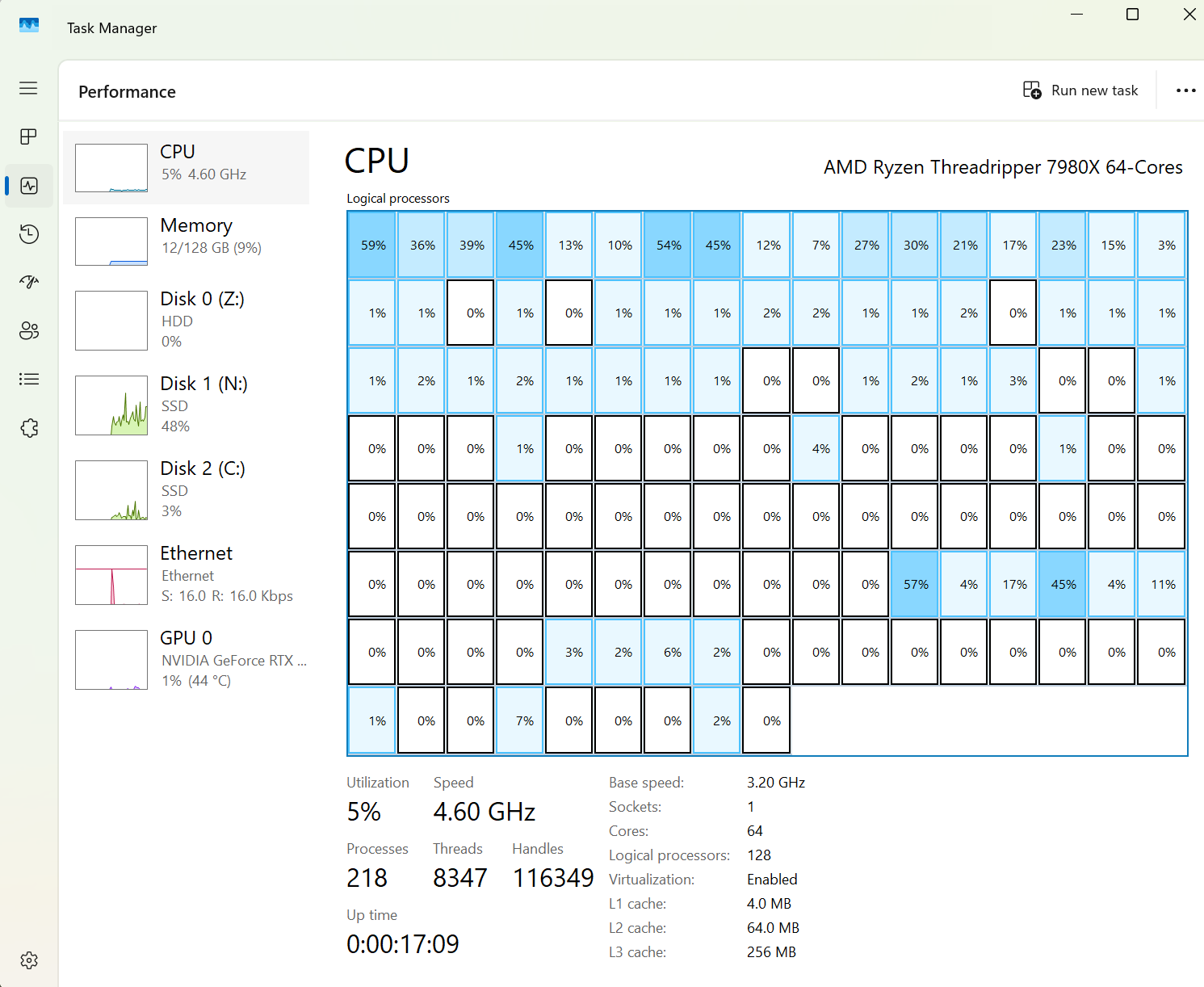Open the Startup apps page
Screen dimensions: 1204x987
coord(29,282)
